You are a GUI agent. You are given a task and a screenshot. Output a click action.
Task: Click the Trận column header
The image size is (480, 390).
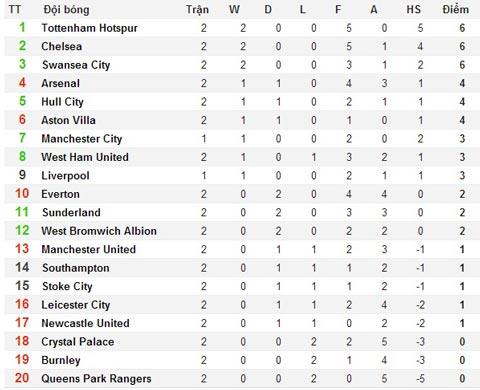(x=197, y=10)
